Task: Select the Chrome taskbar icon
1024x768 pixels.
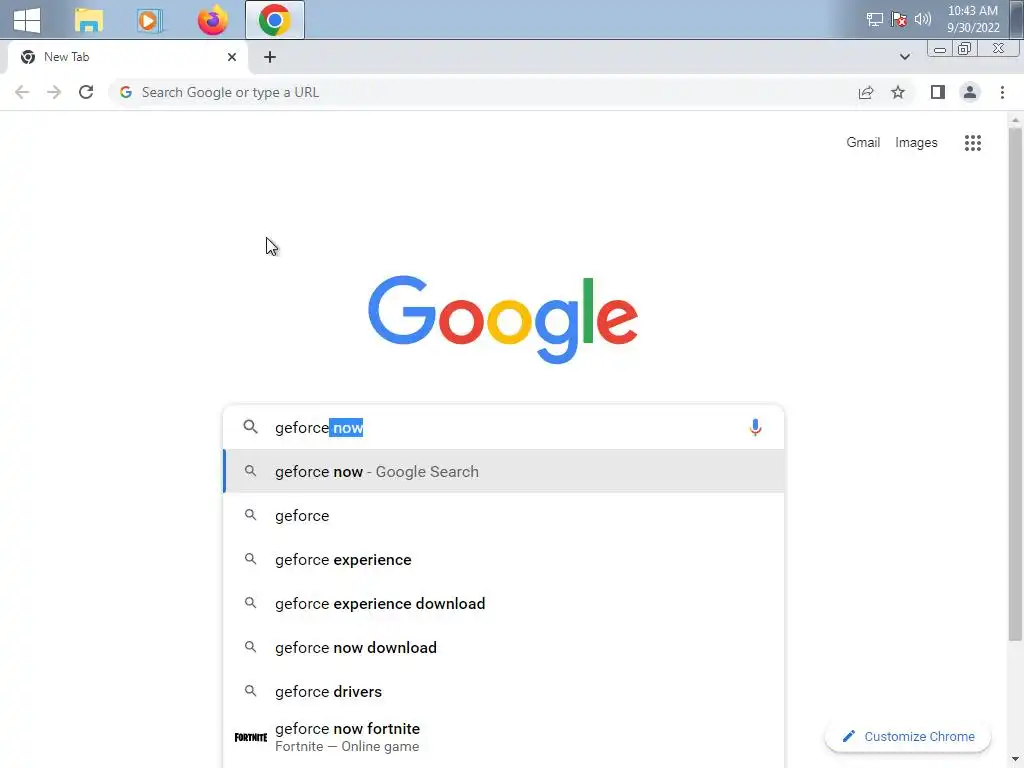Action: [x=274, y=20]
